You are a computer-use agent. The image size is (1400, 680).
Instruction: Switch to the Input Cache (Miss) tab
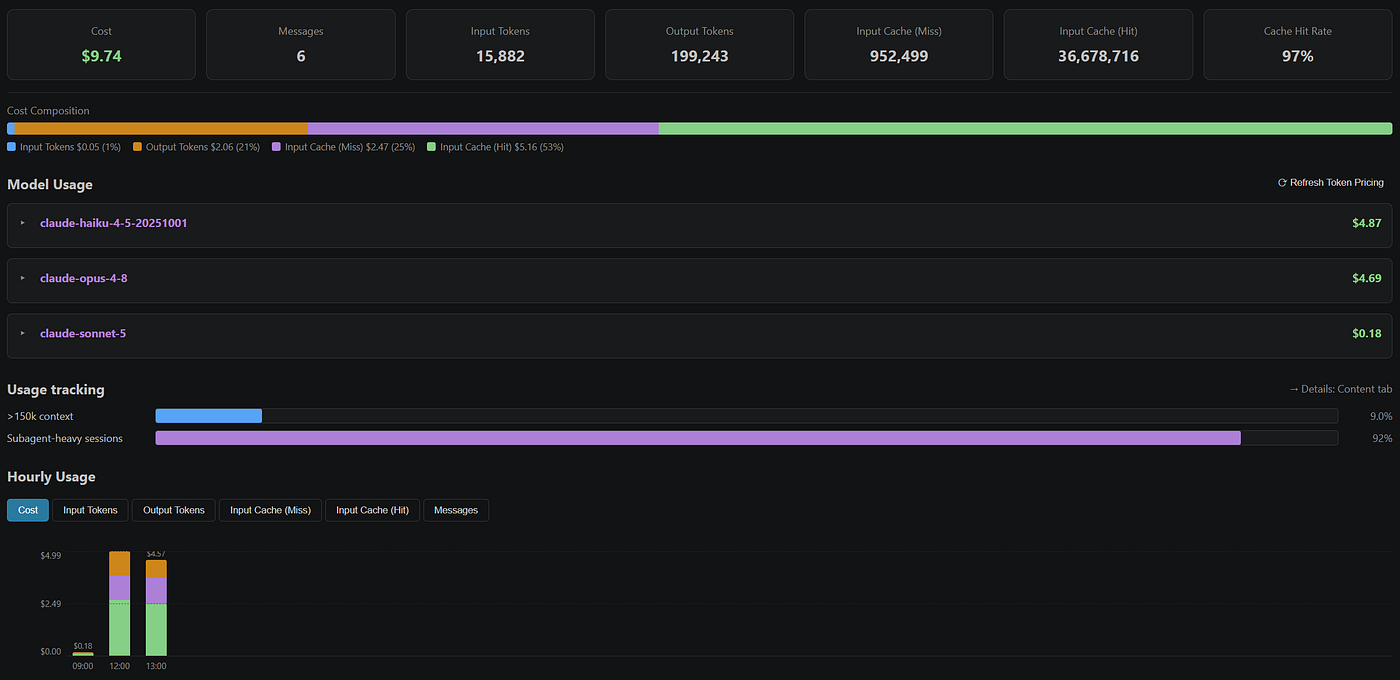click(270, 510)
